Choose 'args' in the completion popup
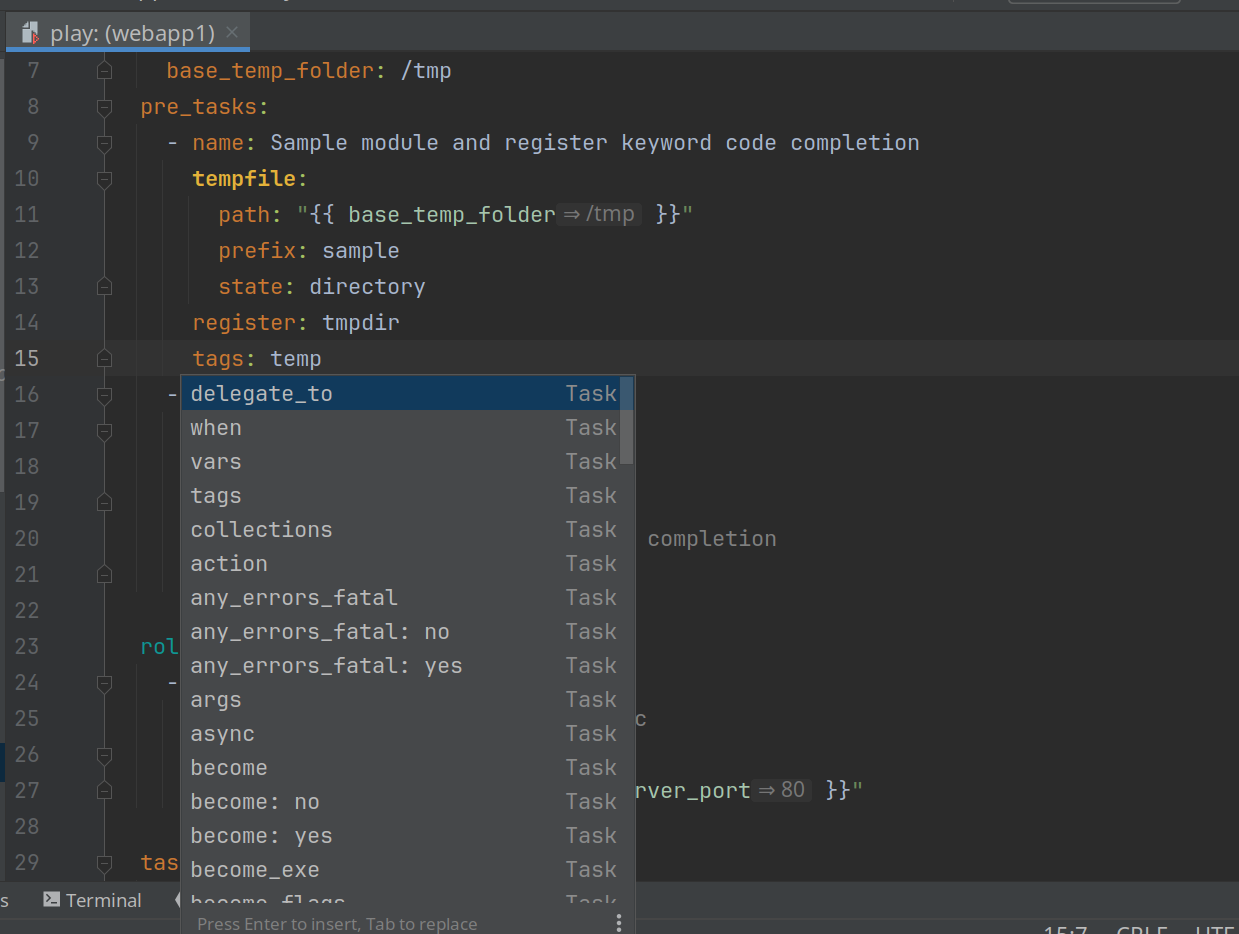 point(401,700)
